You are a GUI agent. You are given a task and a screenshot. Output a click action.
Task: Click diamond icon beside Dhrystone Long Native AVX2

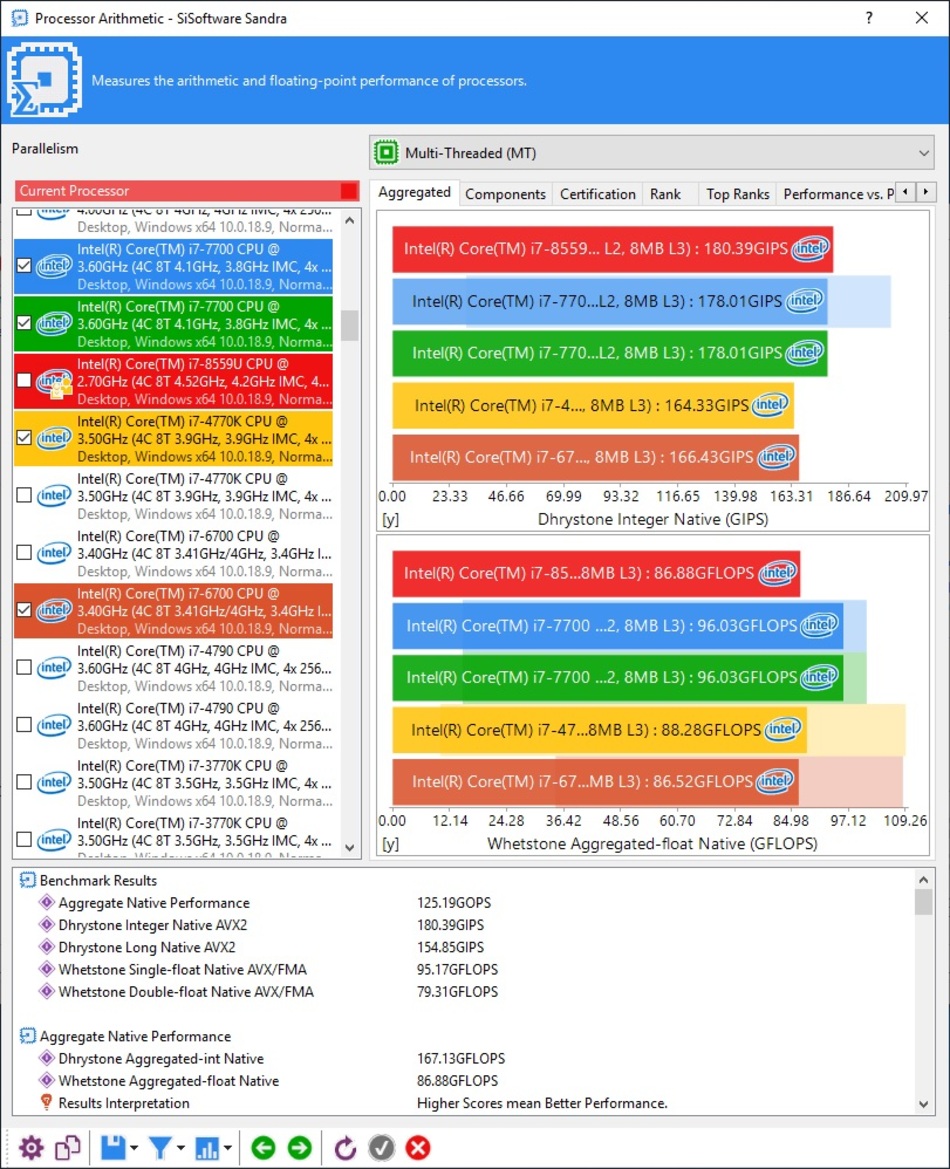[x=47, y=948]
